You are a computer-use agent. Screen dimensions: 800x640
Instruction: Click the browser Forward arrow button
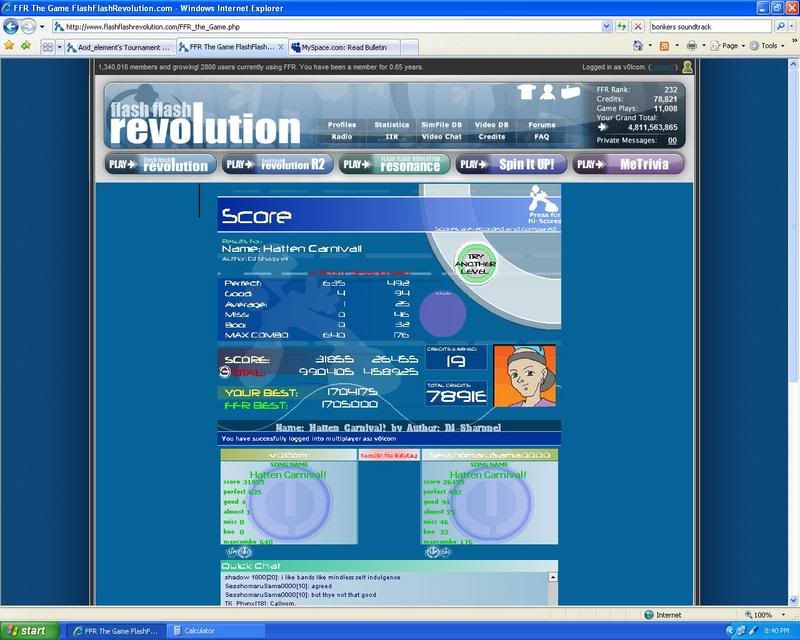[29, 26]
